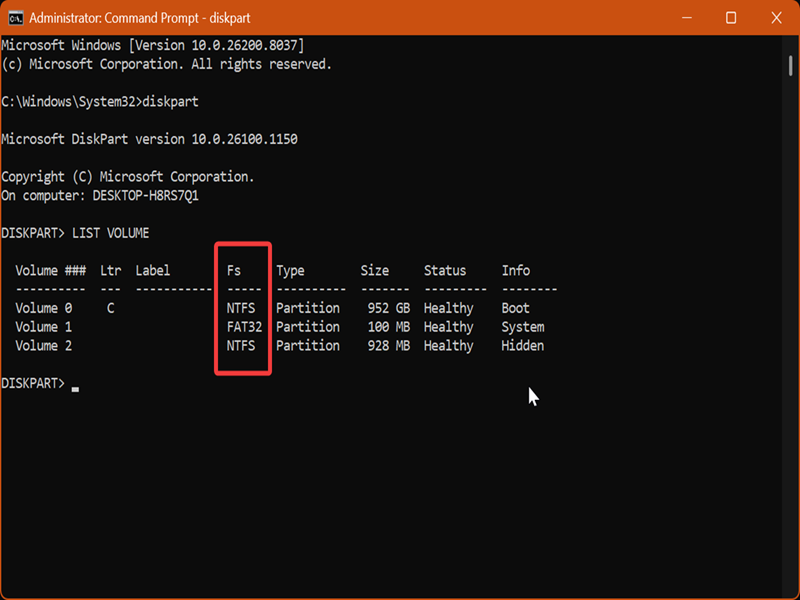The image size is (800, 600).
Task: Maximize the Command Prompt window
Action: click(731, 18)
